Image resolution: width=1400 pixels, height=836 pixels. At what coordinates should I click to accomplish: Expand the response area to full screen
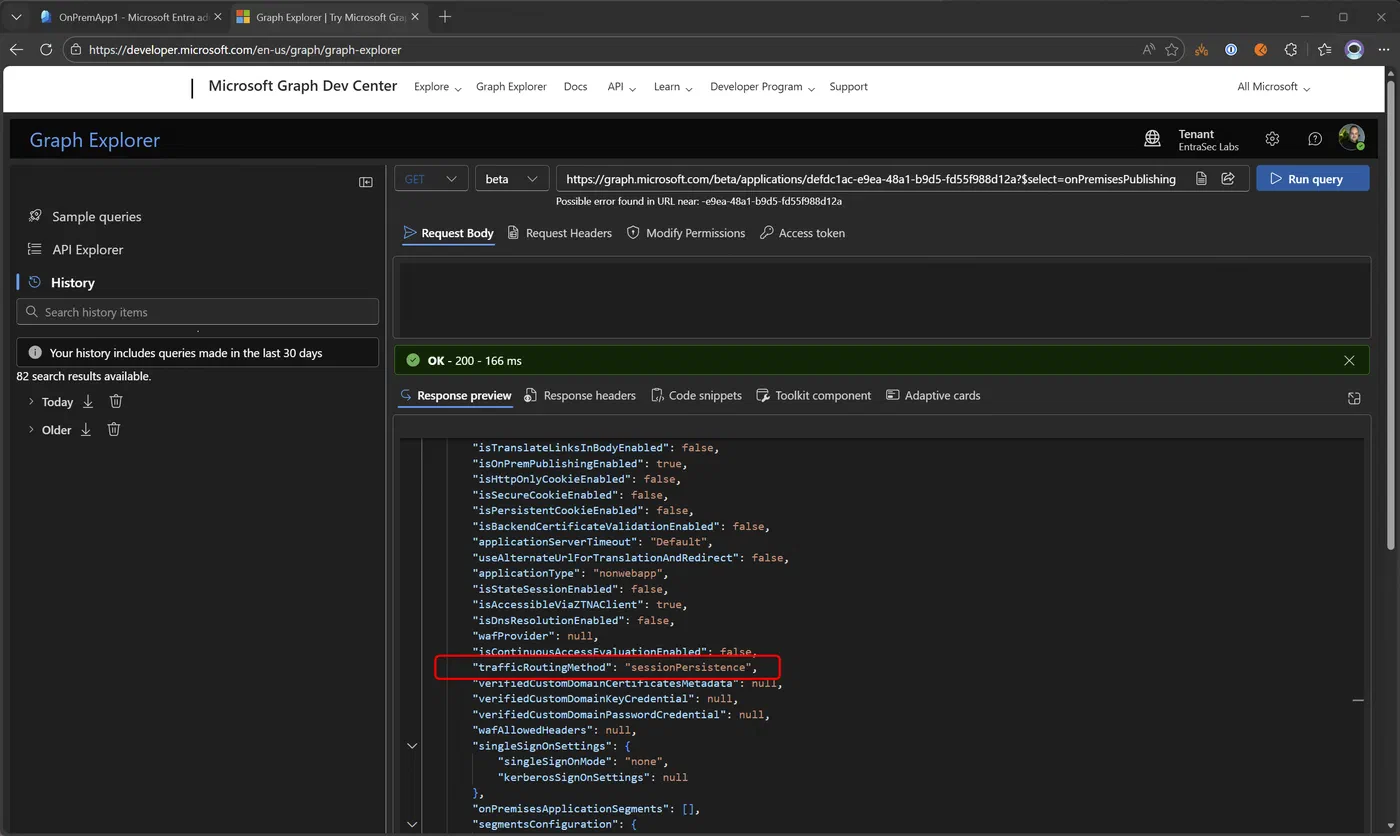pyautogui.click(x=1354, y=397)
